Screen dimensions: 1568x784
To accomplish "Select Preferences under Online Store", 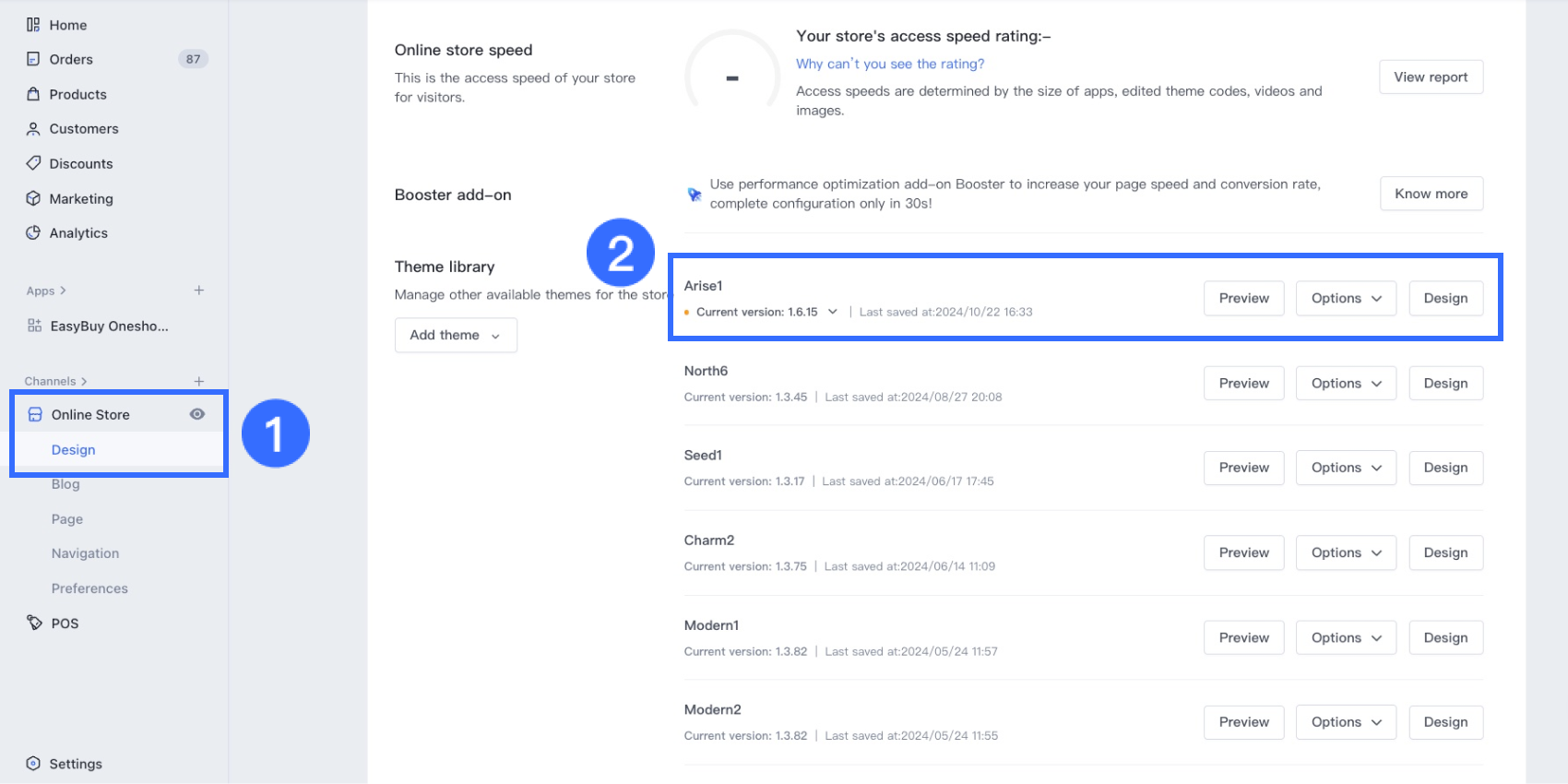I will click(89, 588).
